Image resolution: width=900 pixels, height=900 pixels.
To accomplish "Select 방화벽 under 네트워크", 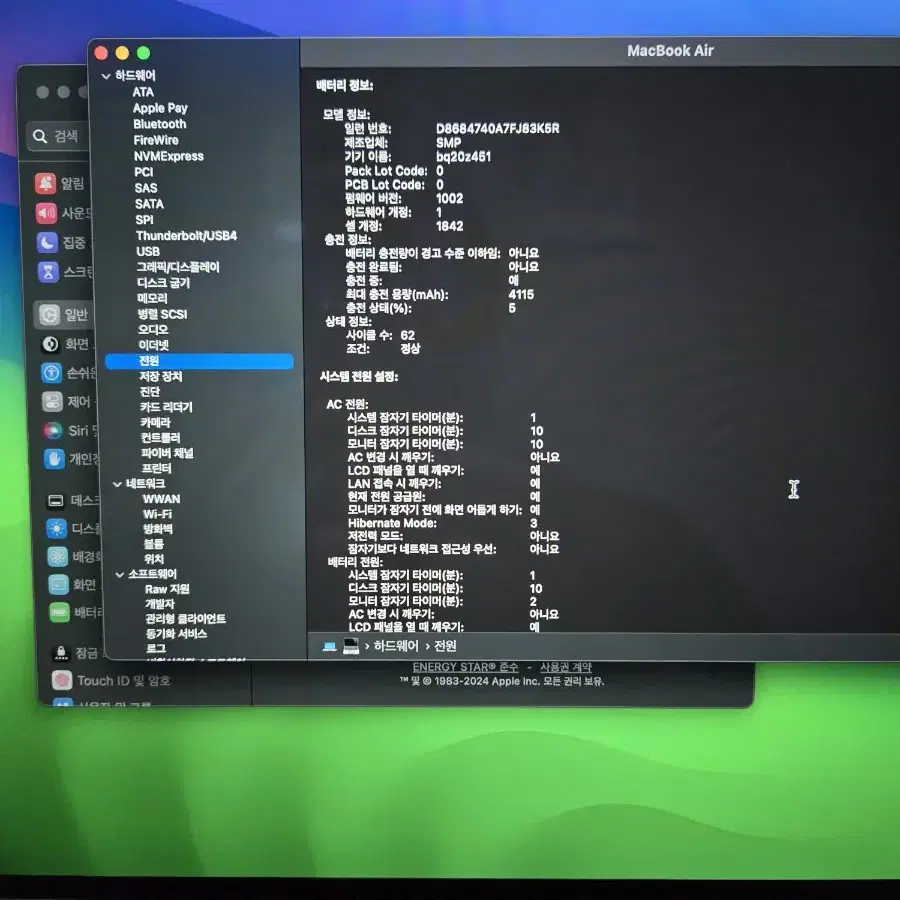I will pyautogui.click(x=158, y=529).
